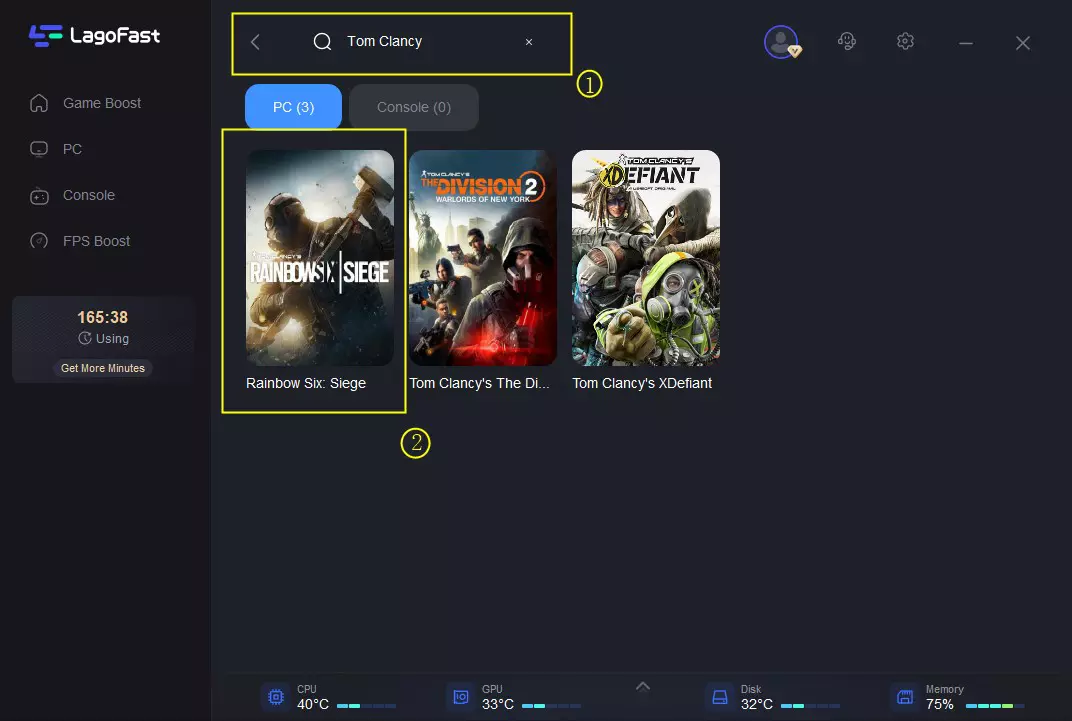Switch to the PC (3) tab
The width and height of the screenshot is (1072, 721).
[x=293, y=107]
